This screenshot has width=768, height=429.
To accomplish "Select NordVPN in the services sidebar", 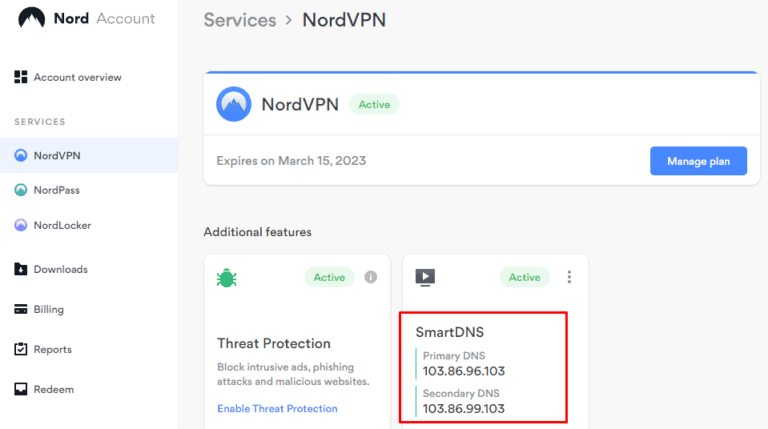I will [x=56, y=155].
